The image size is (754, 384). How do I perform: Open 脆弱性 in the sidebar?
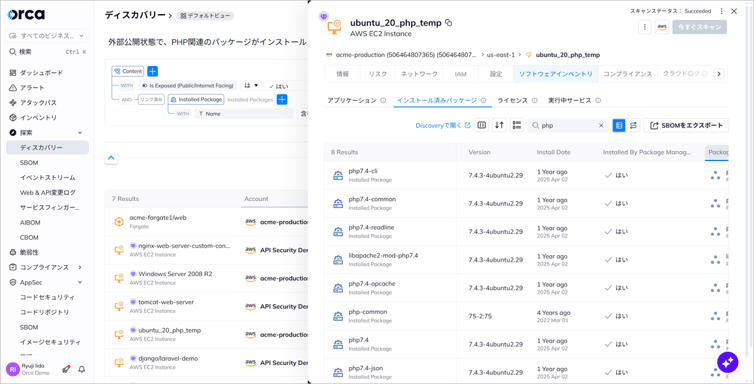pos(29,252)
